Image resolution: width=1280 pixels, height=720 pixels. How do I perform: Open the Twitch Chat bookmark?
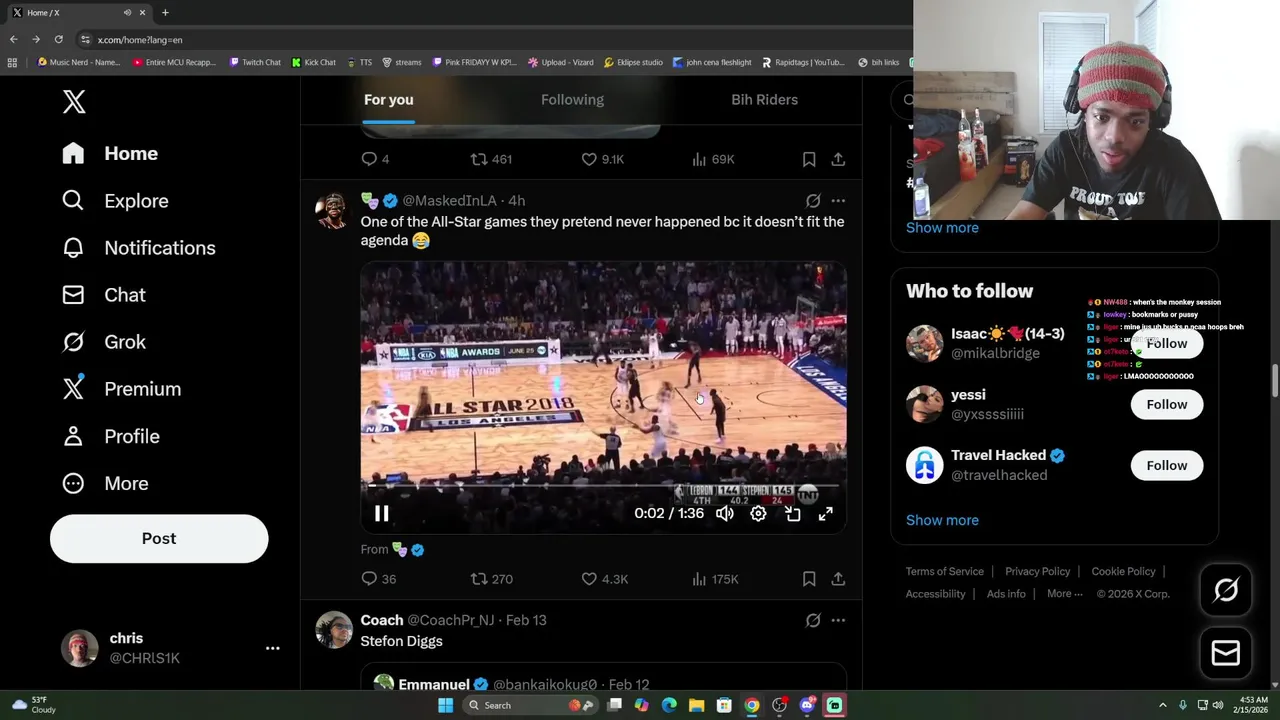255,62
